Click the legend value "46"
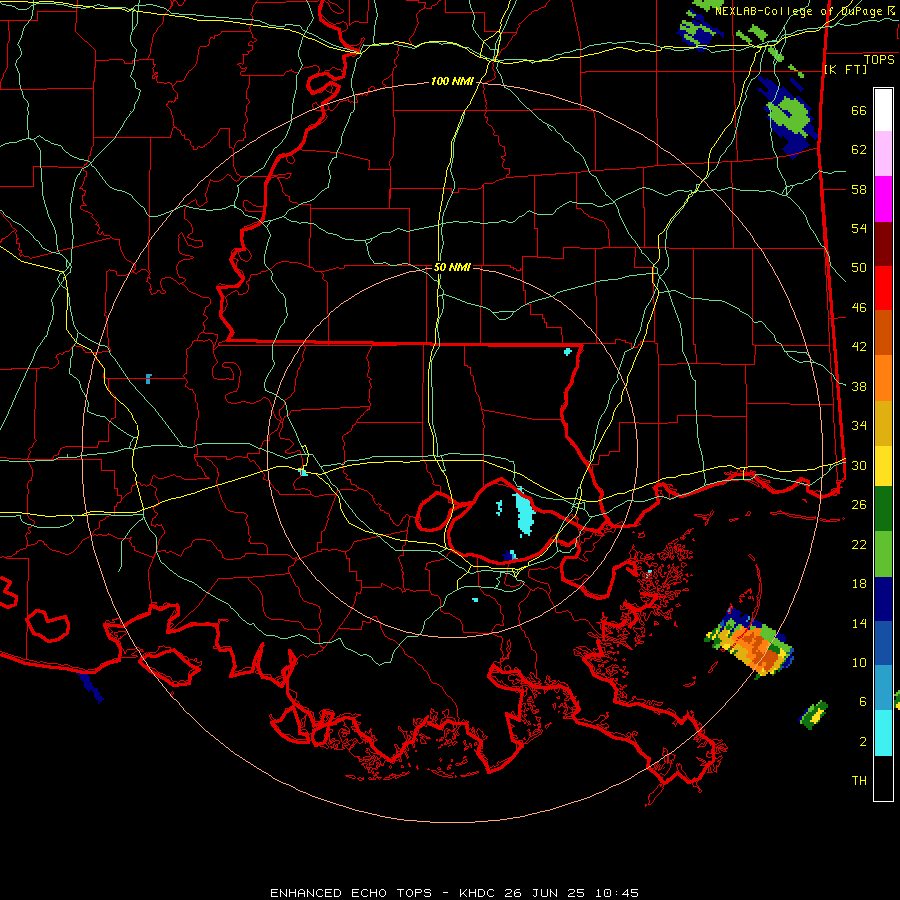The image size is (900, 900). click(x=859, y=308)
